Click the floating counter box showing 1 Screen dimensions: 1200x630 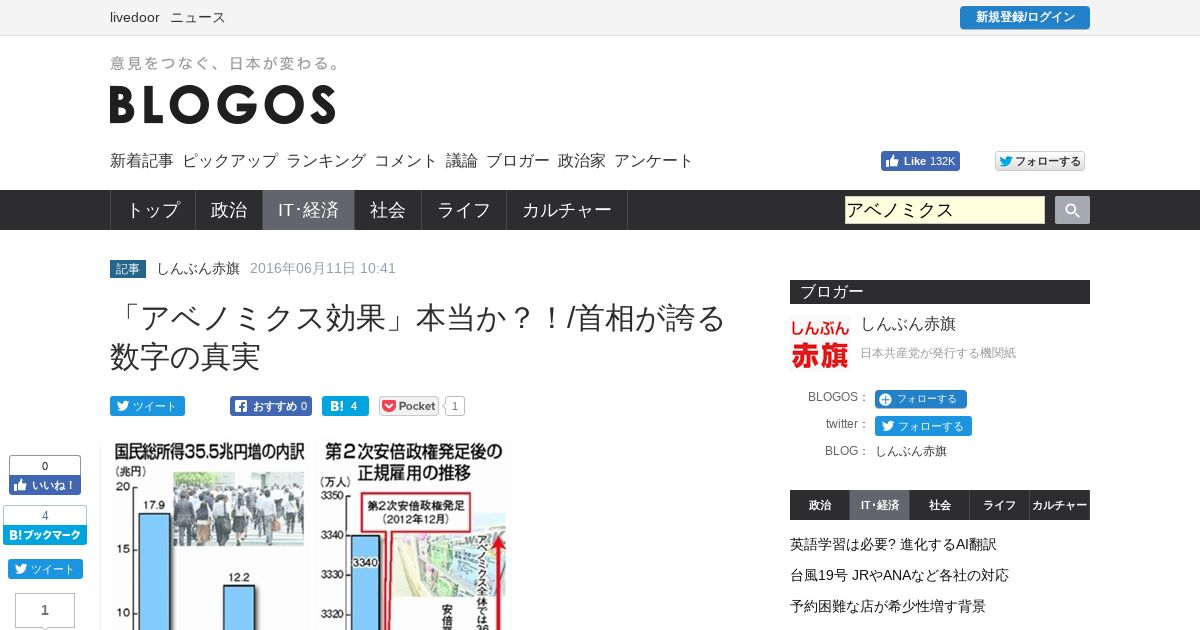pyautogui.click(x=45, y=610)
